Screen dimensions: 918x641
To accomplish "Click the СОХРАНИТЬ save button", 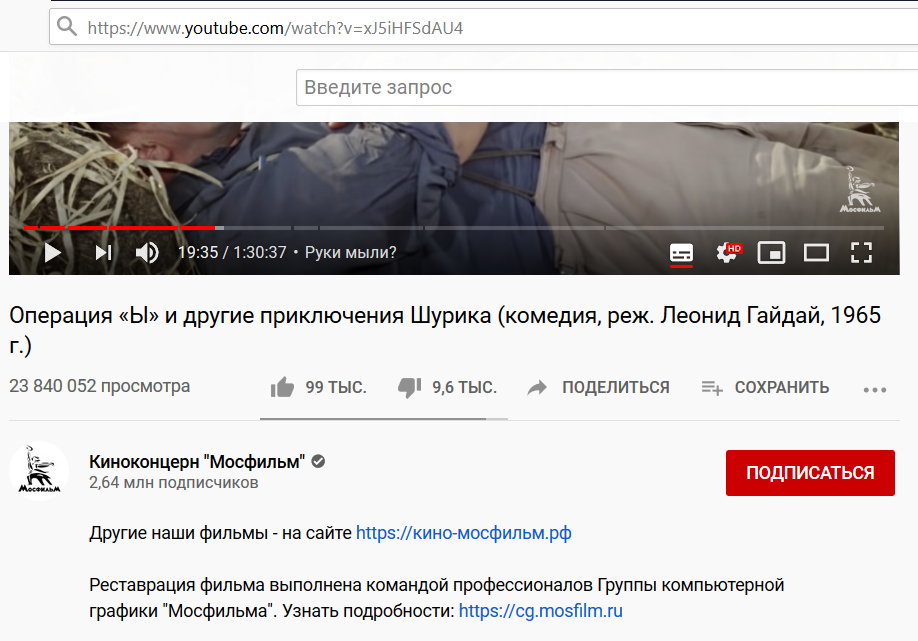I will (765, 388).
